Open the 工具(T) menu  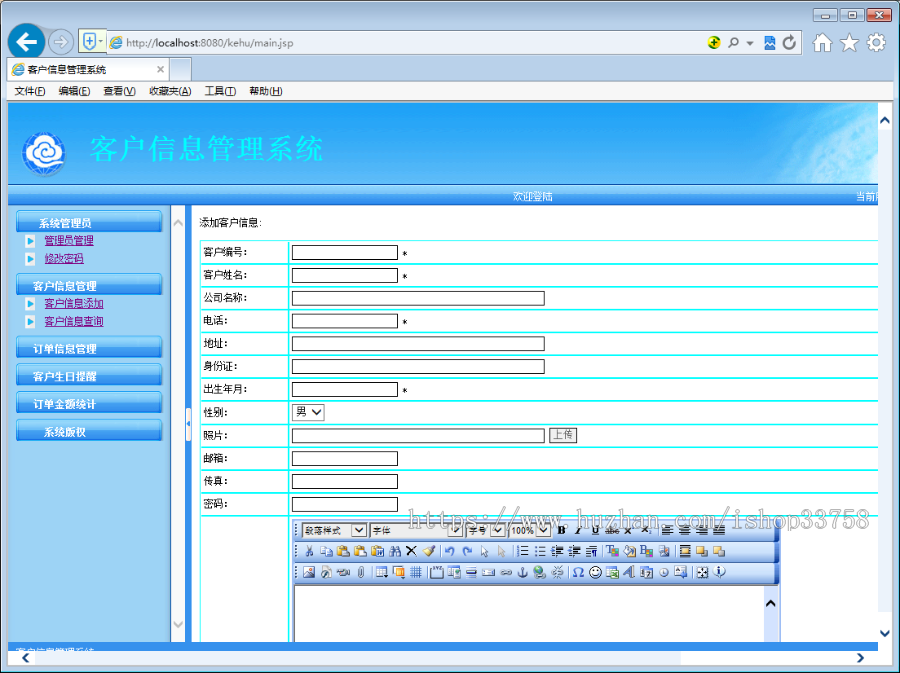click(x=220, y=91)
